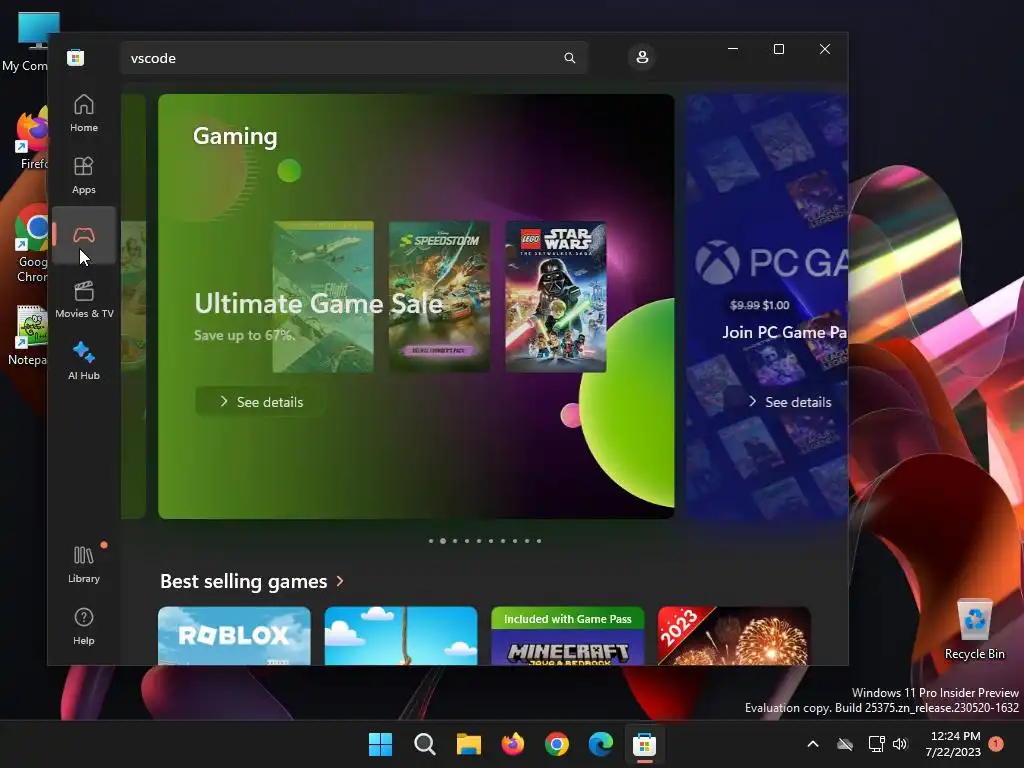
Task: Select the second carousel page dot
Action: click(x=443, y=541)
